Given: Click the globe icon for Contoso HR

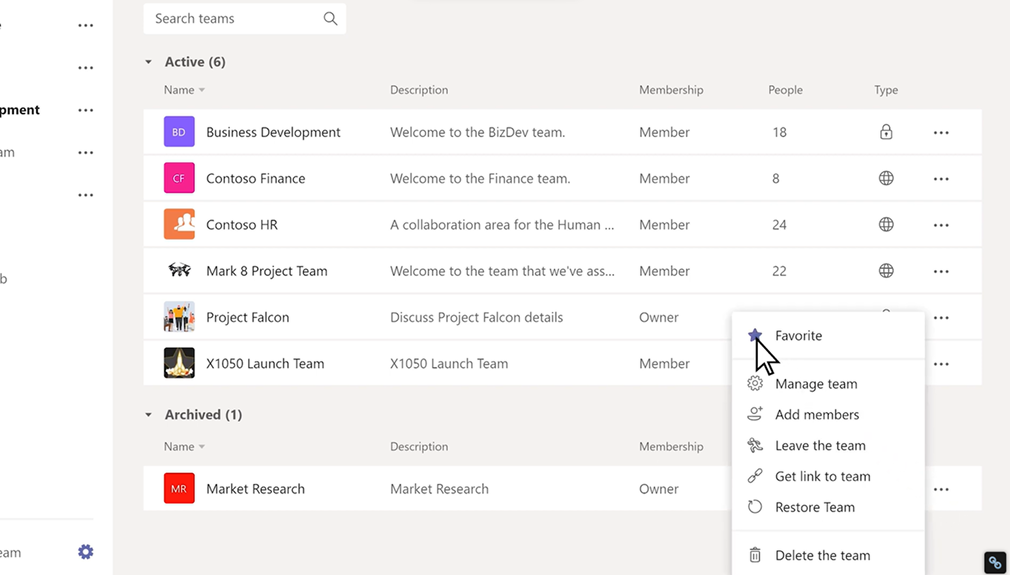Looking at the screenshot, I should pyautogui.click(x=886, y=225).
